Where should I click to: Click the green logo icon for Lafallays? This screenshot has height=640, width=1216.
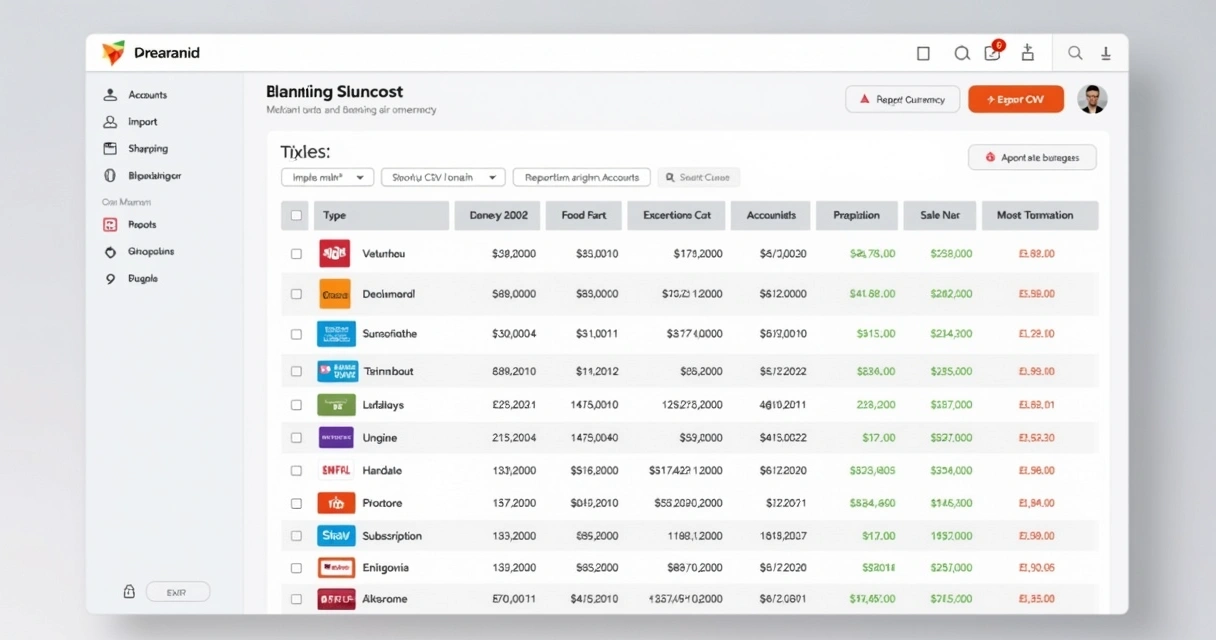[x=336, y=405]
